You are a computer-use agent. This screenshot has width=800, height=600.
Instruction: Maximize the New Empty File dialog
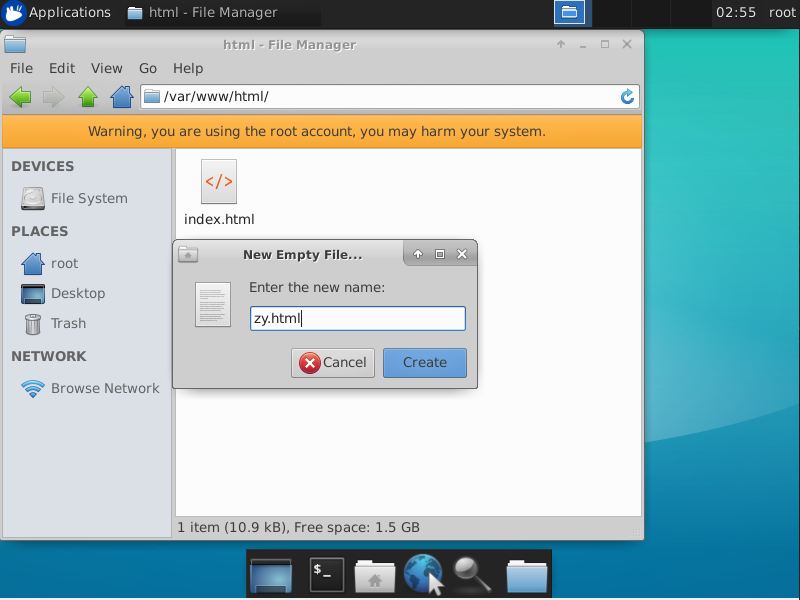(440, 254)
